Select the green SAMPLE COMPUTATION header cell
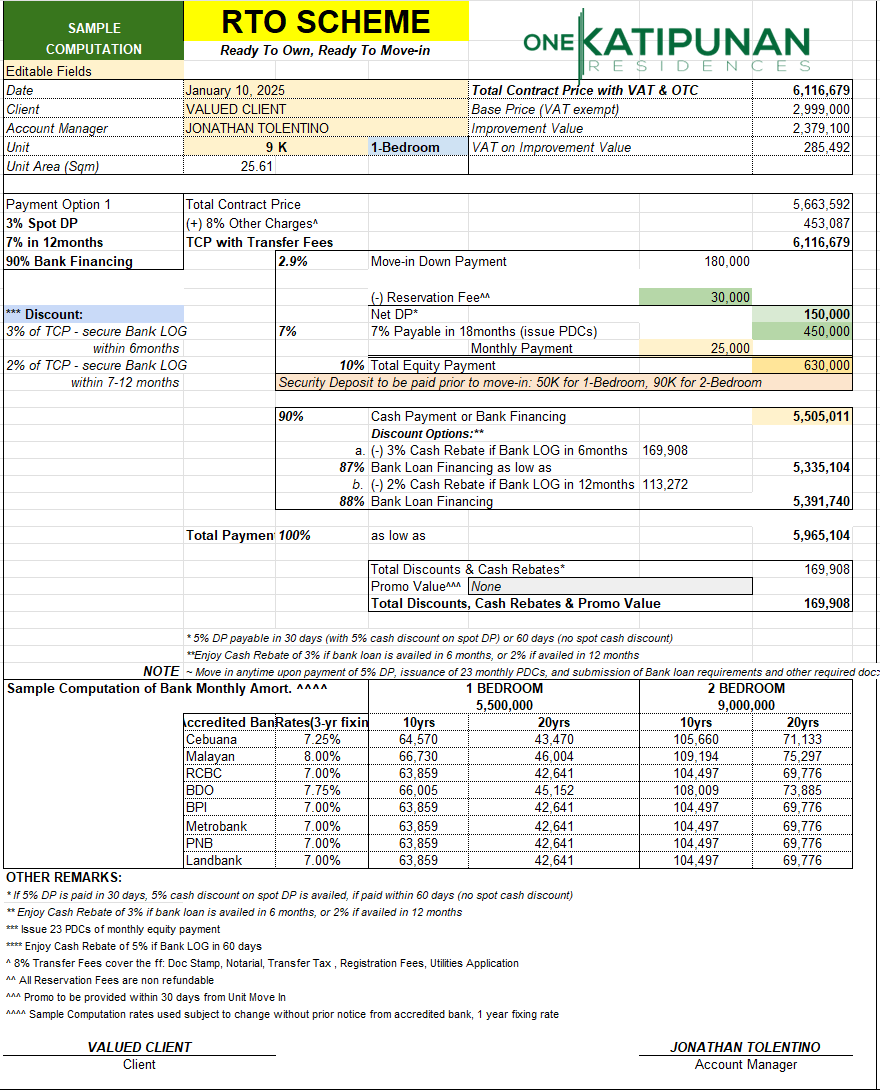 tap(93, 39)
